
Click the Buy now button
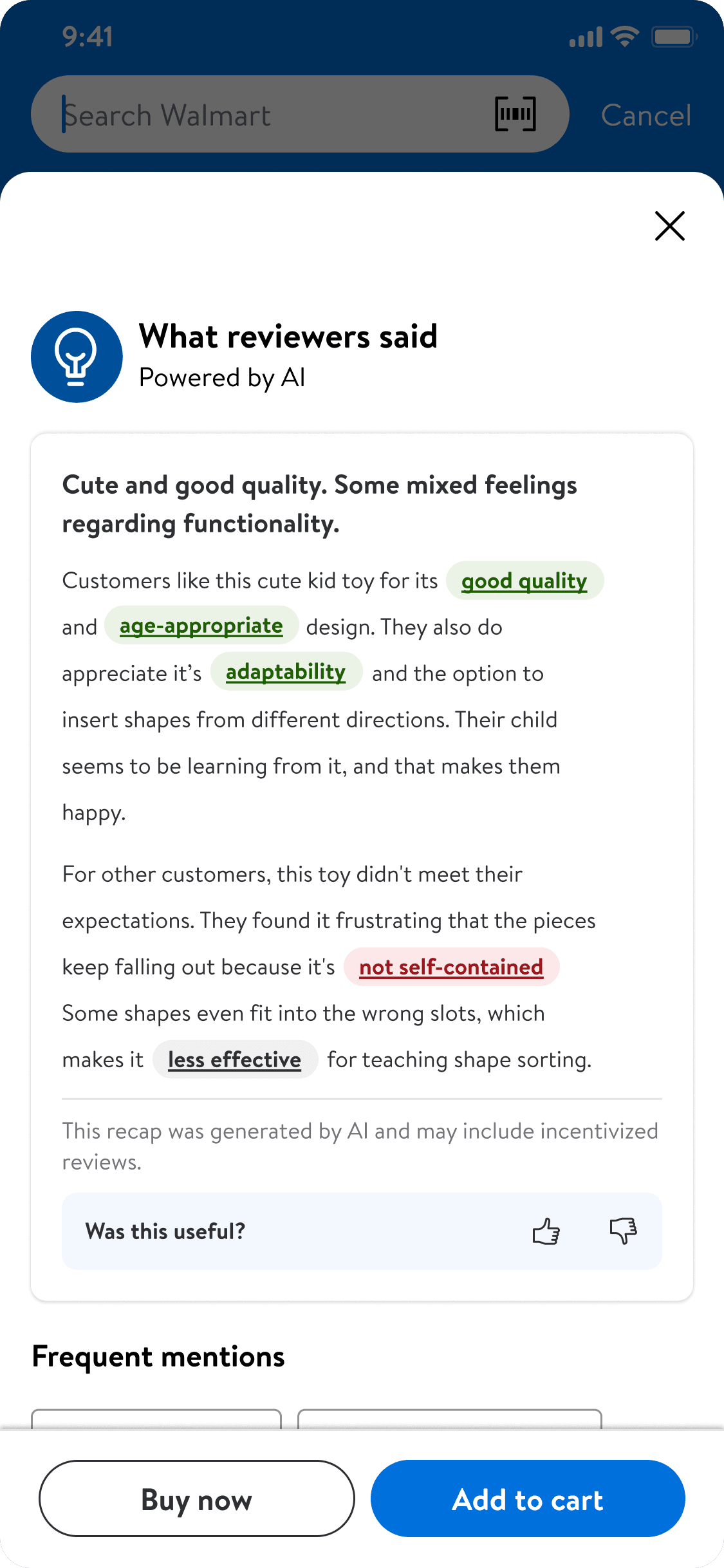pyautogui.click(x=197, y=1498)
